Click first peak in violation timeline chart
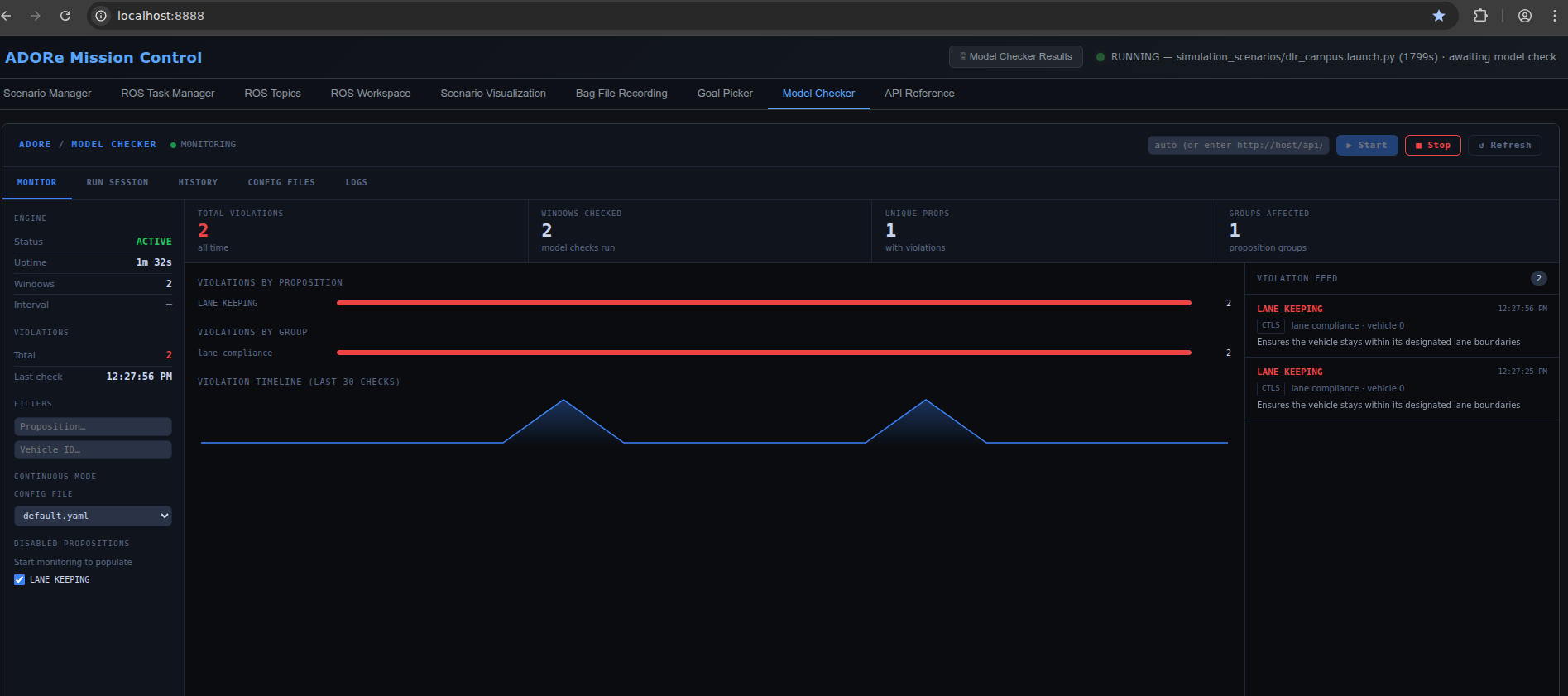This screenshot has width=1568, height=696. tap(563, 401)
